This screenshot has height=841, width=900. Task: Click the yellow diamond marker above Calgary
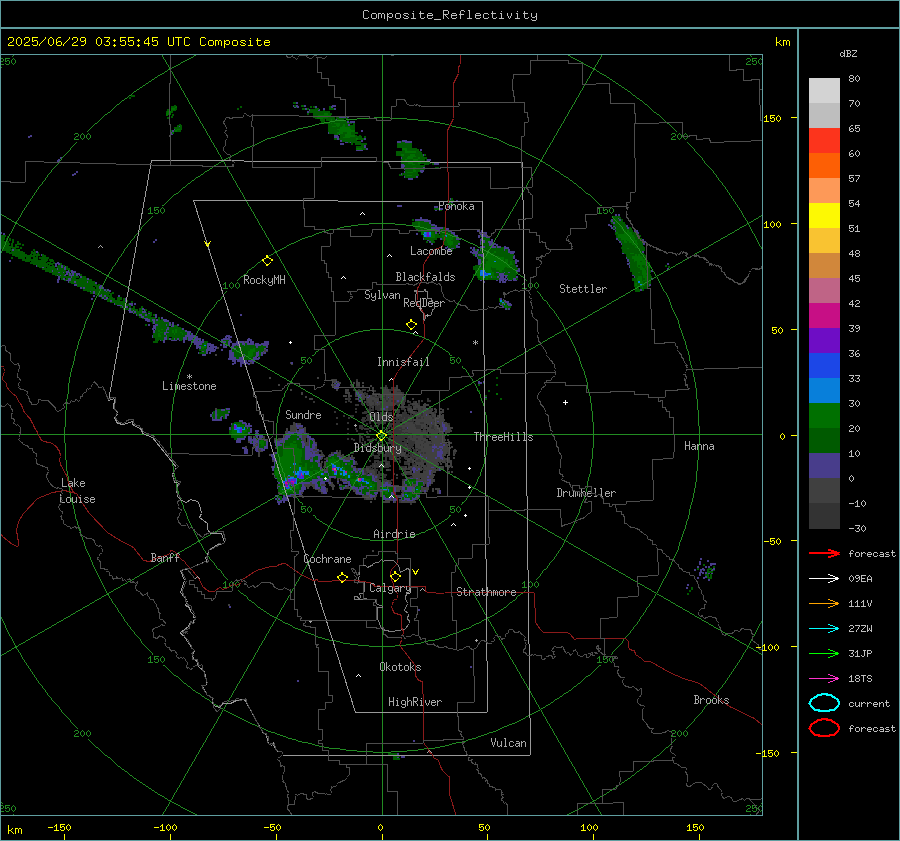click(395, 576)
